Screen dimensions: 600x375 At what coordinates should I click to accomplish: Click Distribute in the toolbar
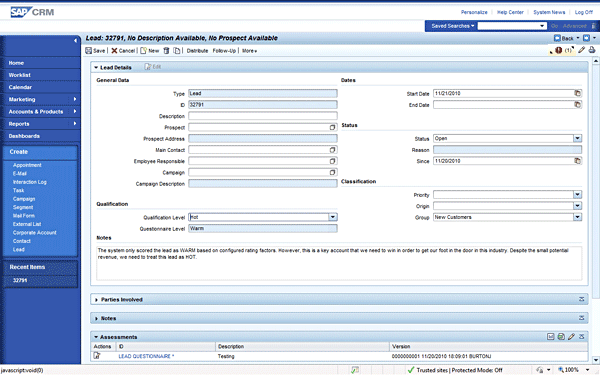197,51
